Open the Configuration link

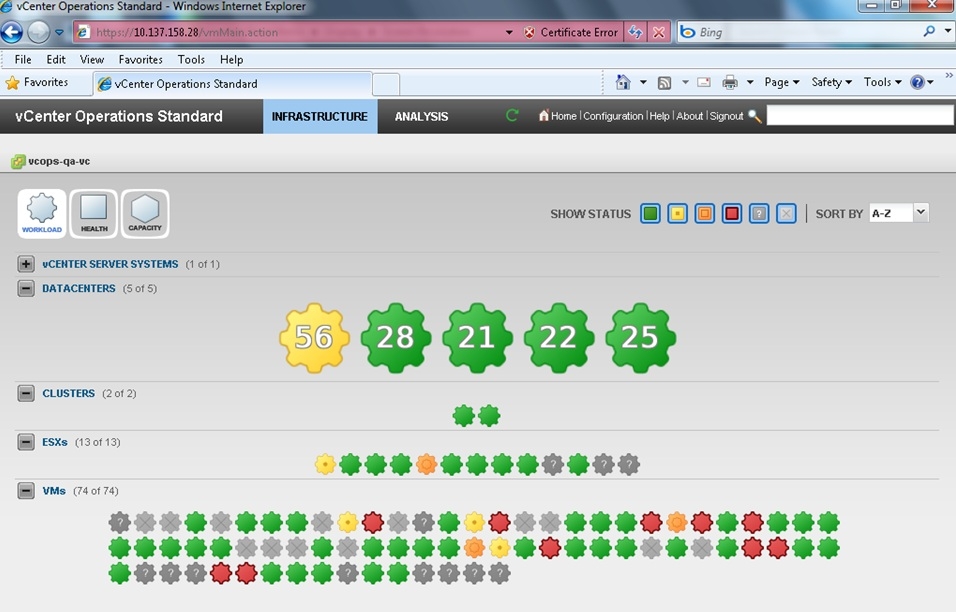(613, 116)
